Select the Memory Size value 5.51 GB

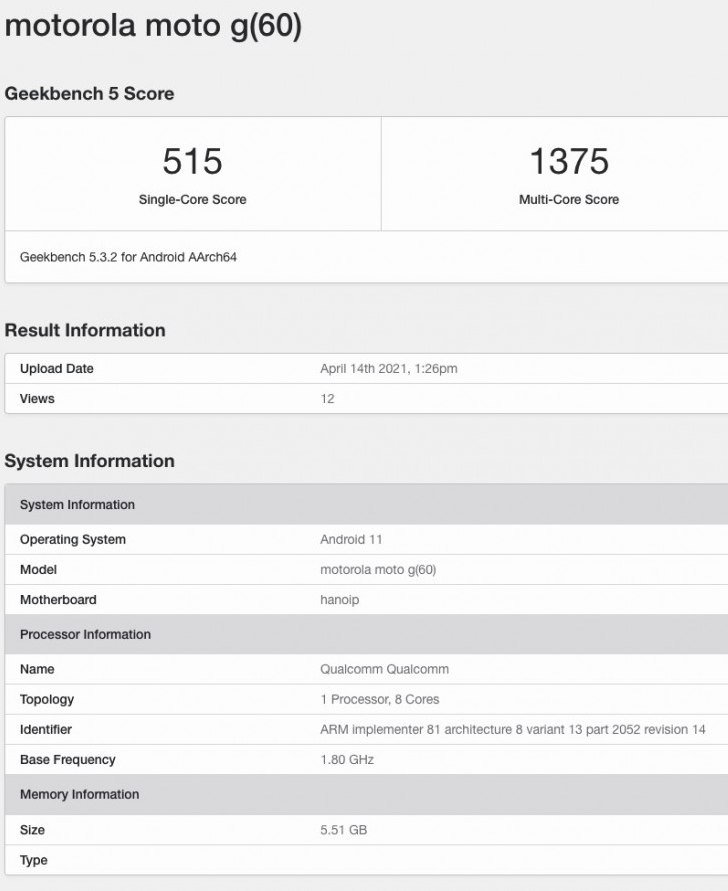point(343,830)
